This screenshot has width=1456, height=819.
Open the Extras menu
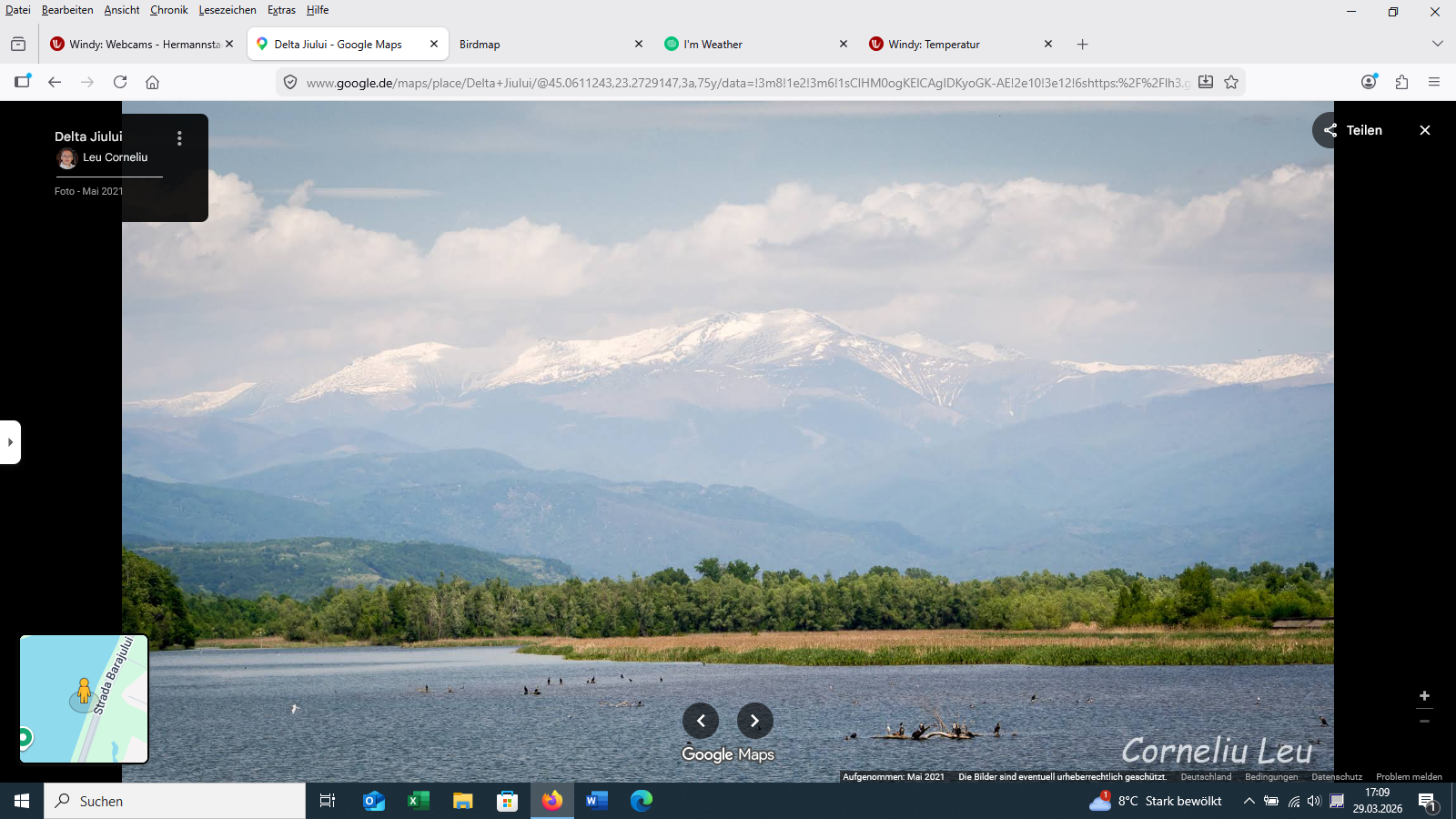click(x=281, y=10)
